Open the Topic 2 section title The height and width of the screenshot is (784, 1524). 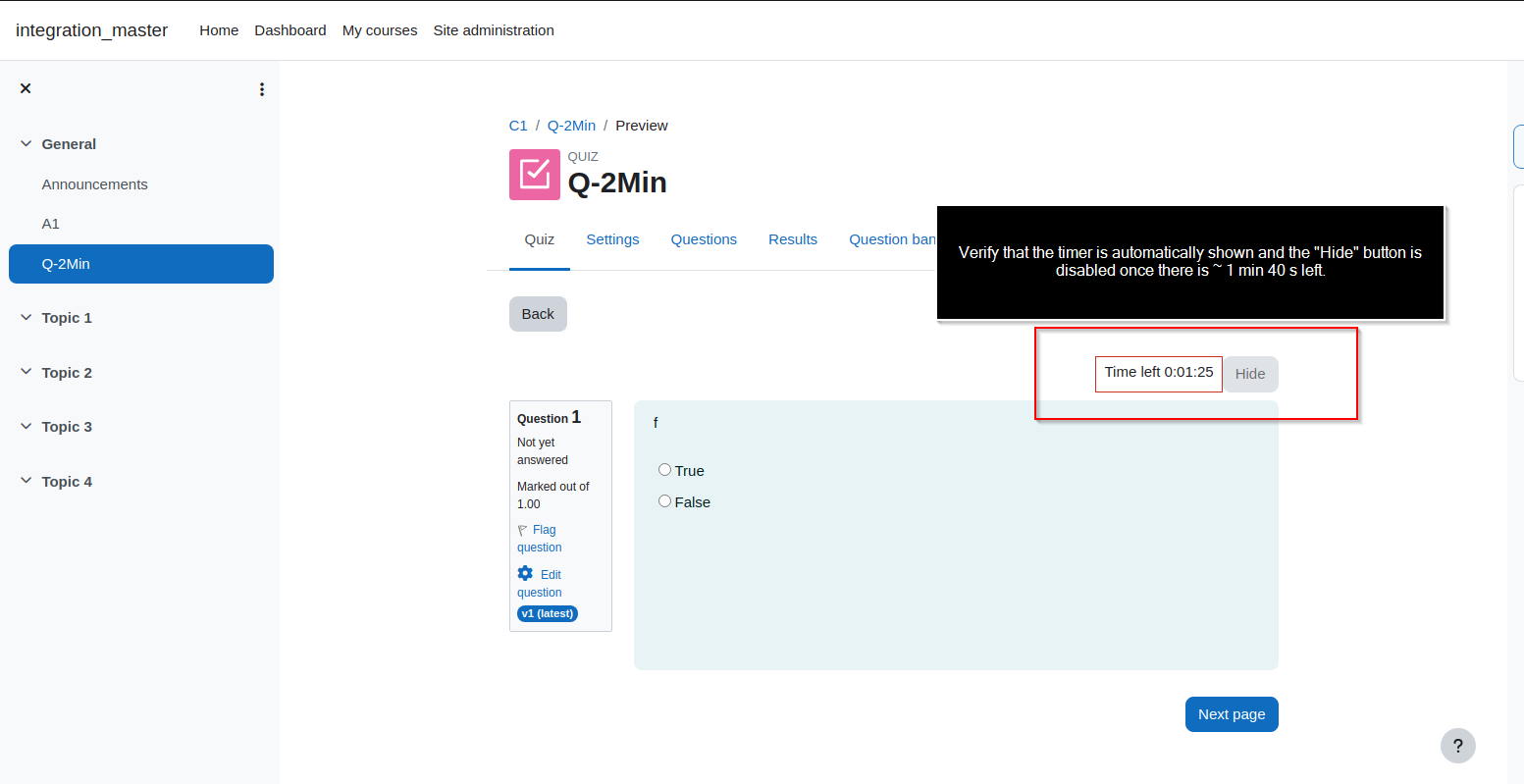coord(67,373)
